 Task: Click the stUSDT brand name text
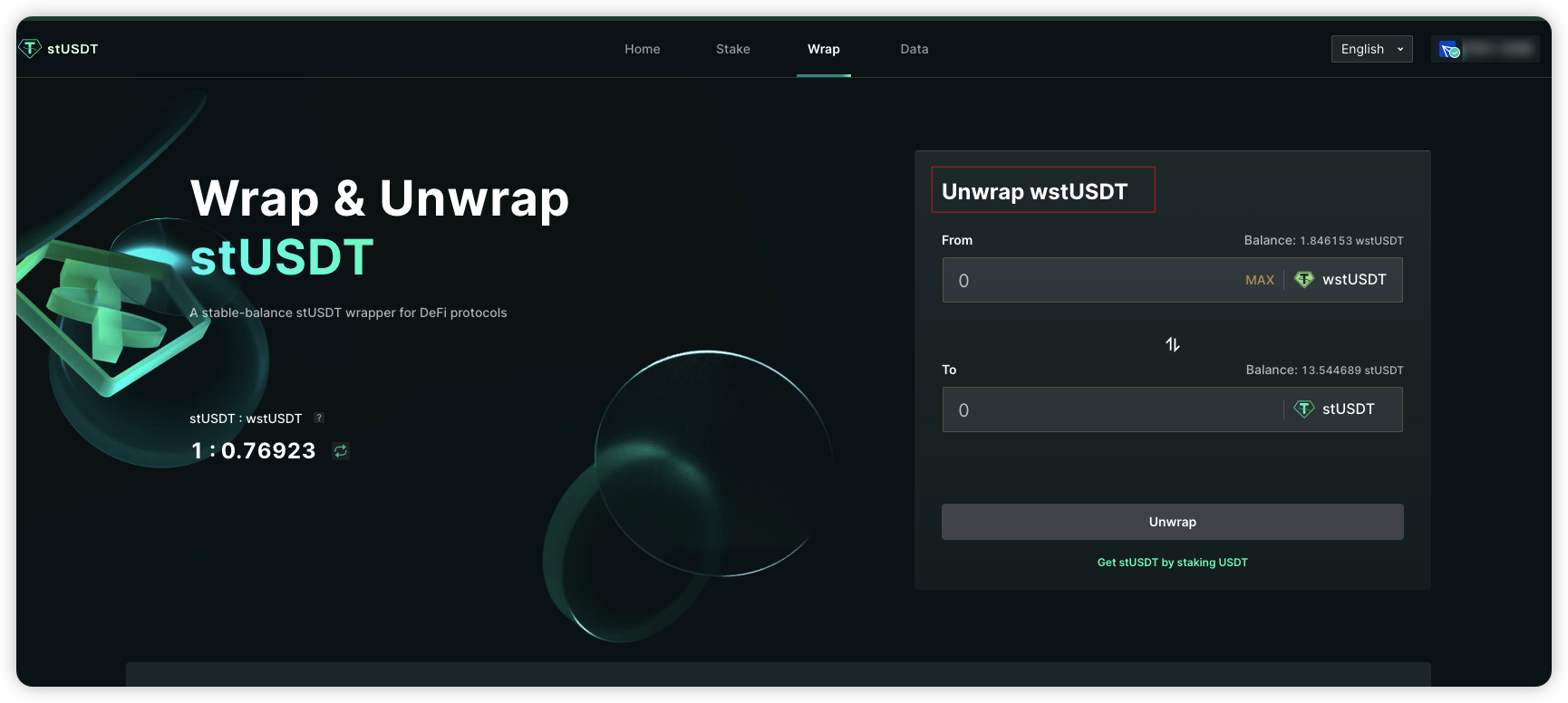73,49
